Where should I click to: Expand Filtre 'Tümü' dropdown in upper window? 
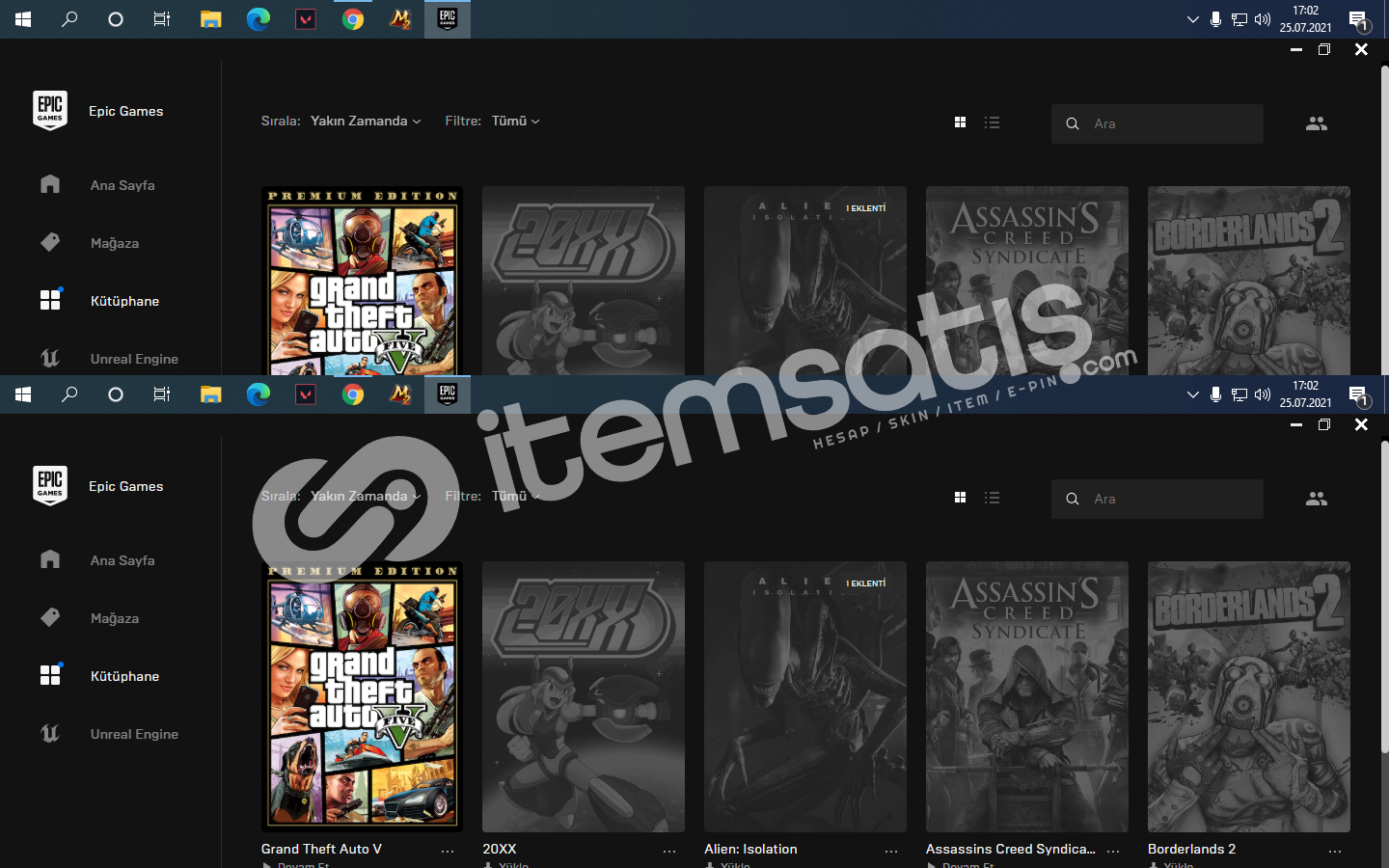(515, 121)
